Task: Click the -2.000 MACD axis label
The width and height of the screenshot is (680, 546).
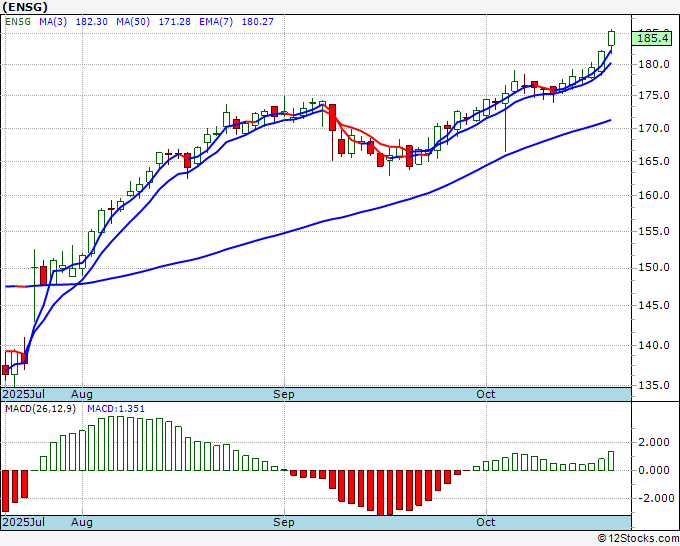Action: (x=654, y=498)
